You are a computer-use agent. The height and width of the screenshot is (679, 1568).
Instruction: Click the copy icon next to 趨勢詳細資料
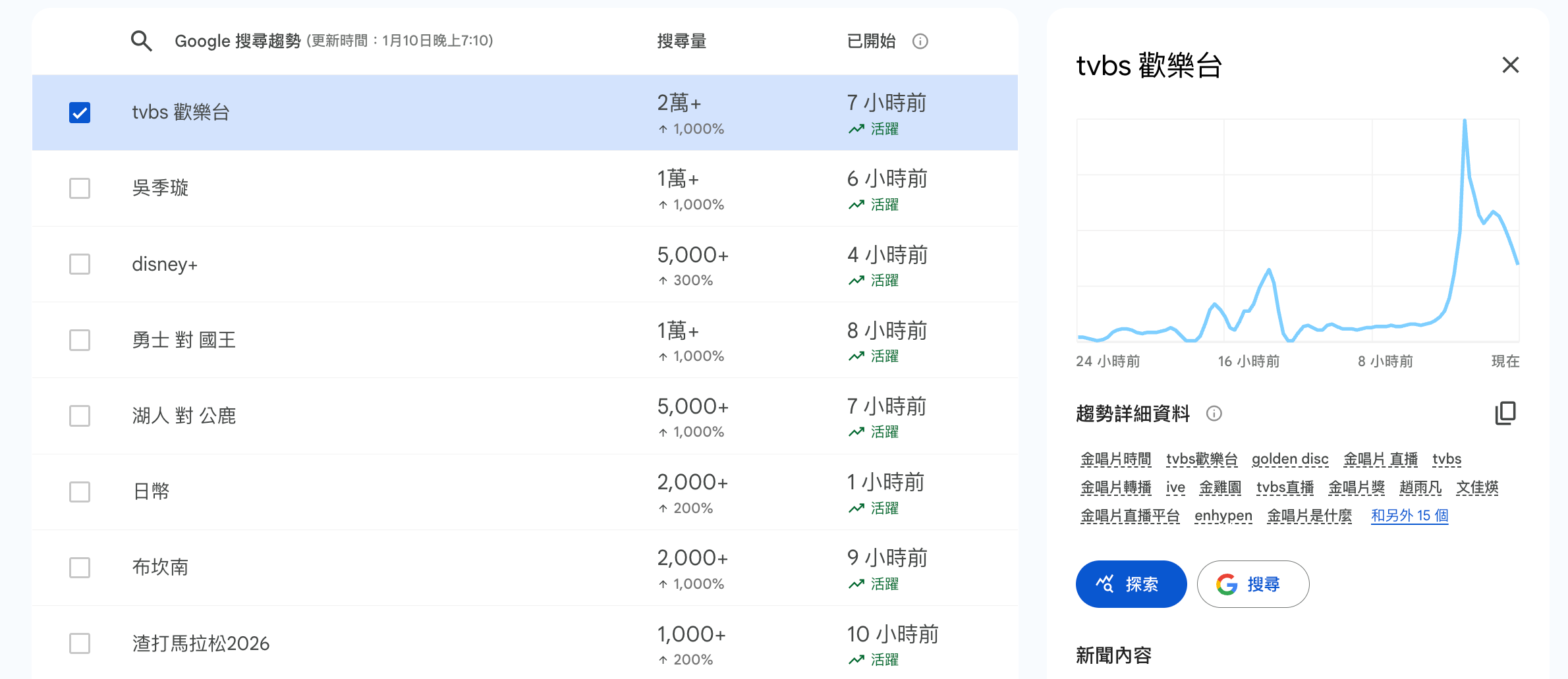point(1506,413)
